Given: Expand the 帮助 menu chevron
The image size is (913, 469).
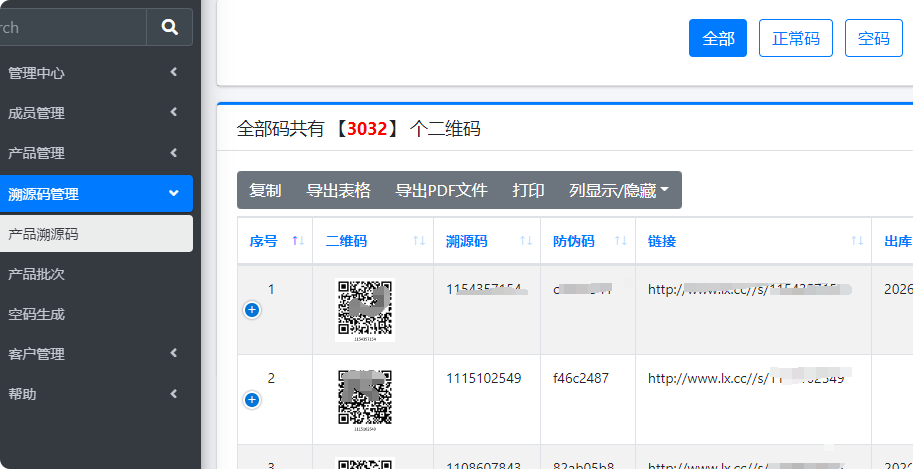Looking at the screenshot, I should coord(174,394).
